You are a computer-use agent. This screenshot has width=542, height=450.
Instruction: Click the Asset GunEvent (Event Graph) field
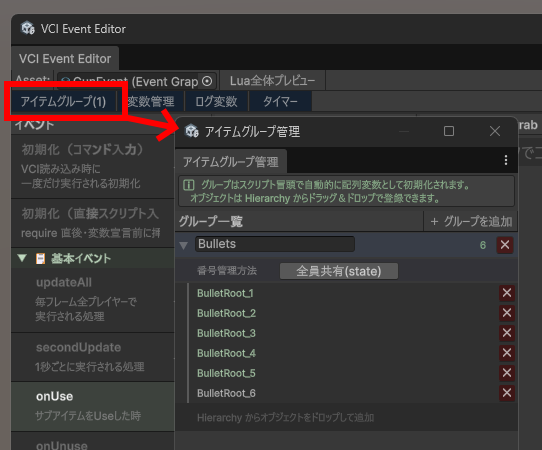pyautogui.click(x=137, y=81)
